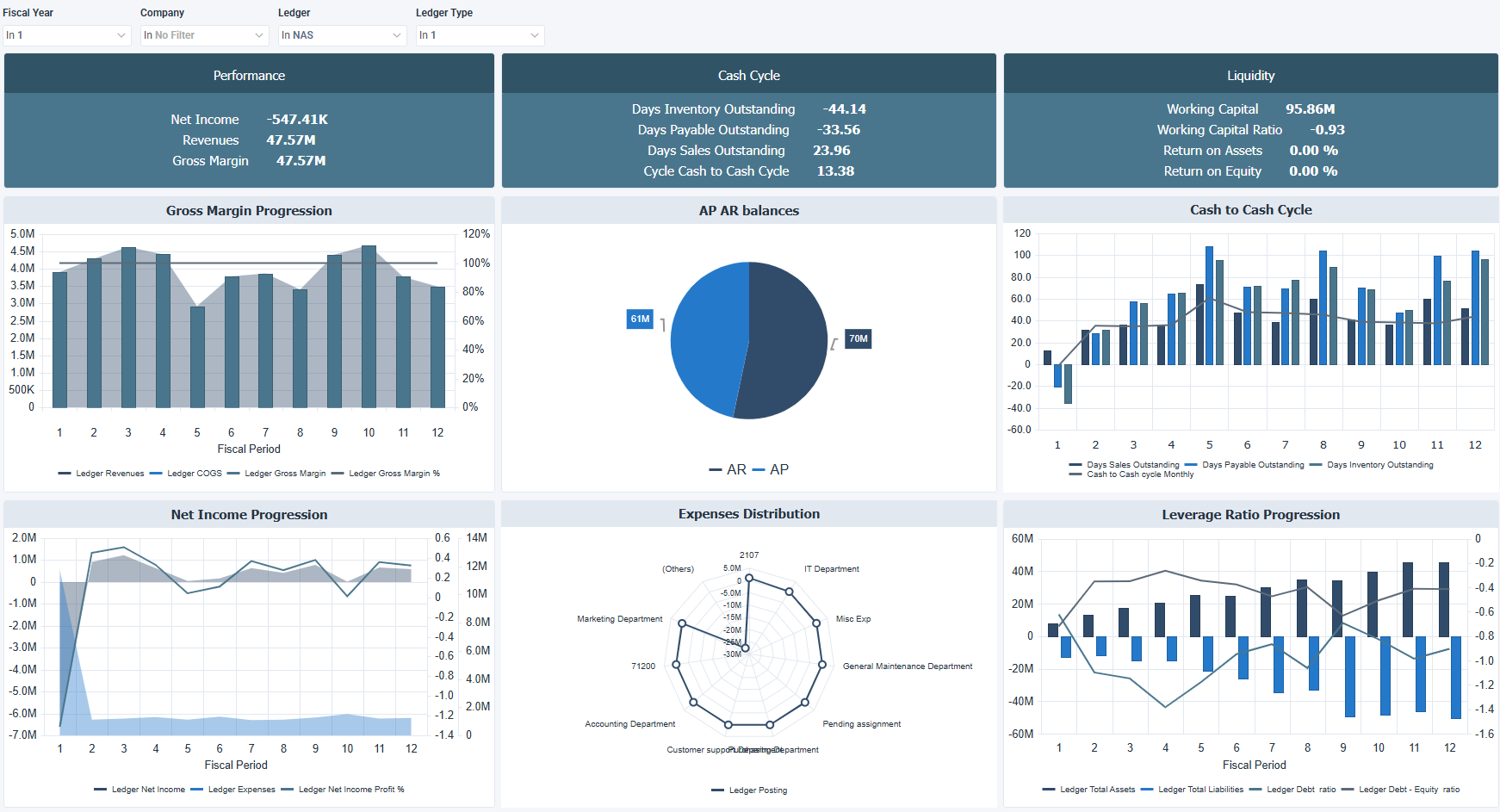
Task: Open the Company filter dropdown
Action: pos(204,35)
